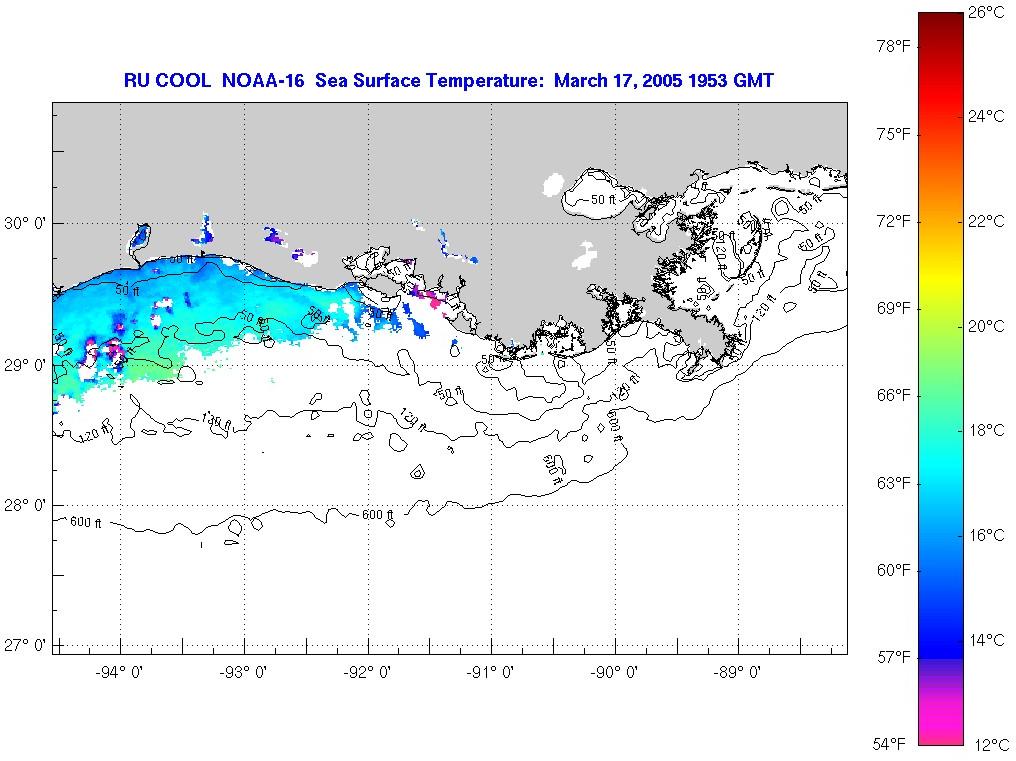Click the 24°C colorbar label
The height and width of the screenshot is (761, 1016).
pos(986,116)
